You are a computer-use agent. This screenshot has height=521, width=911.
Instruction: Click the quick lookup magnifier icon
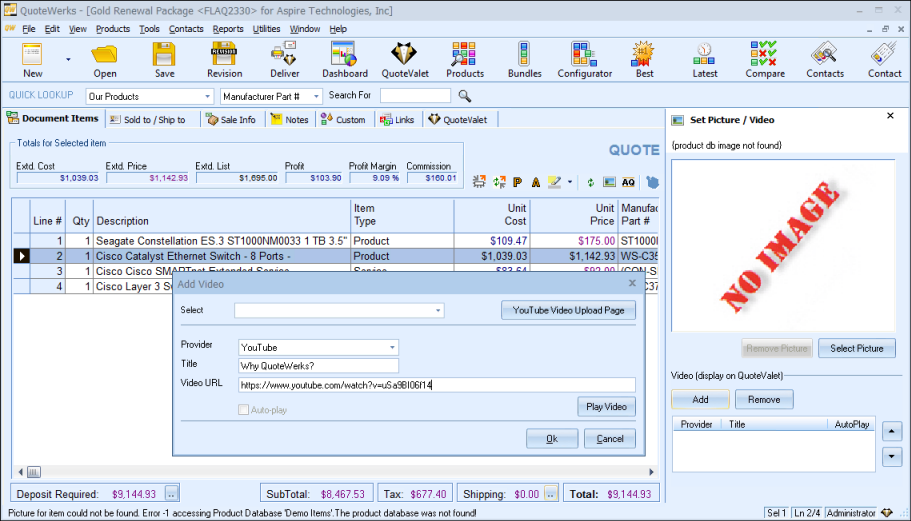click(x=464, y=96)
